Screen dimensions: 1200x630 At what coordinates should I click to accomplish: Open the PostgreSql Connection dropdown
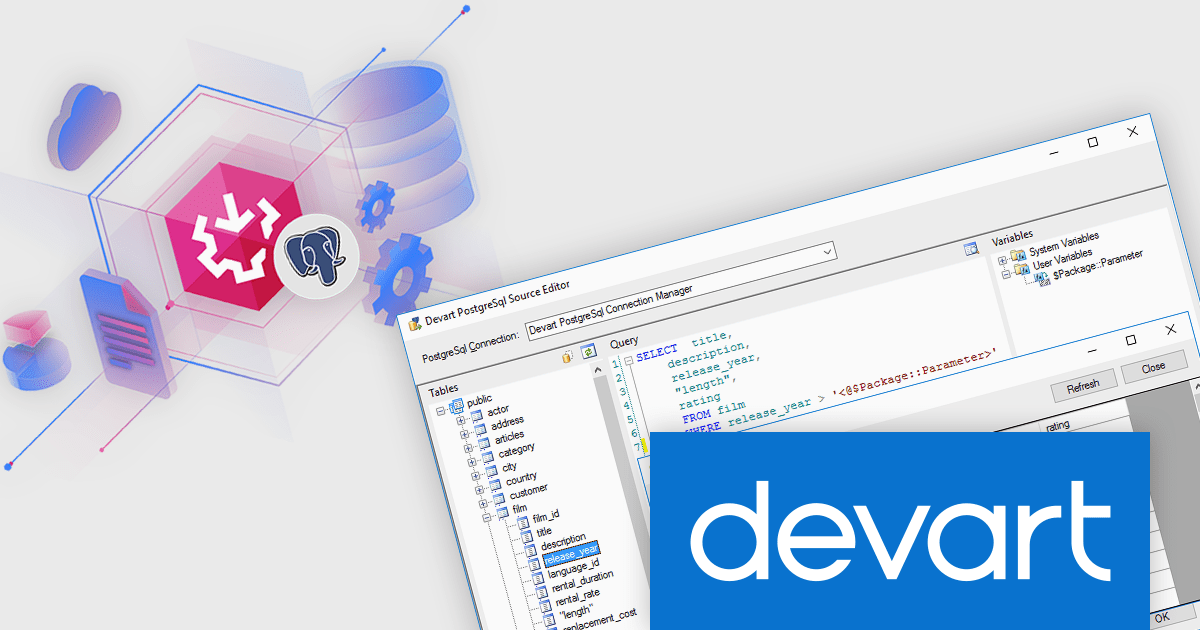click(827, 252)
